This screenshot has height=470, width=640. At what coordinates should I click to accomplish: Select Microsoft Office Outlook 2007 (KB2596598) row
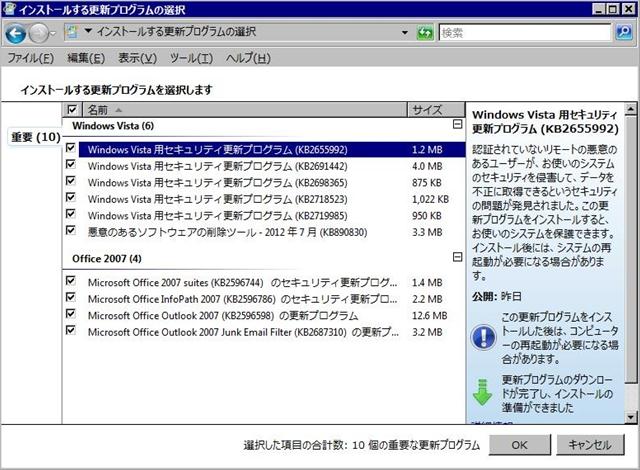(x=272, y=316)
